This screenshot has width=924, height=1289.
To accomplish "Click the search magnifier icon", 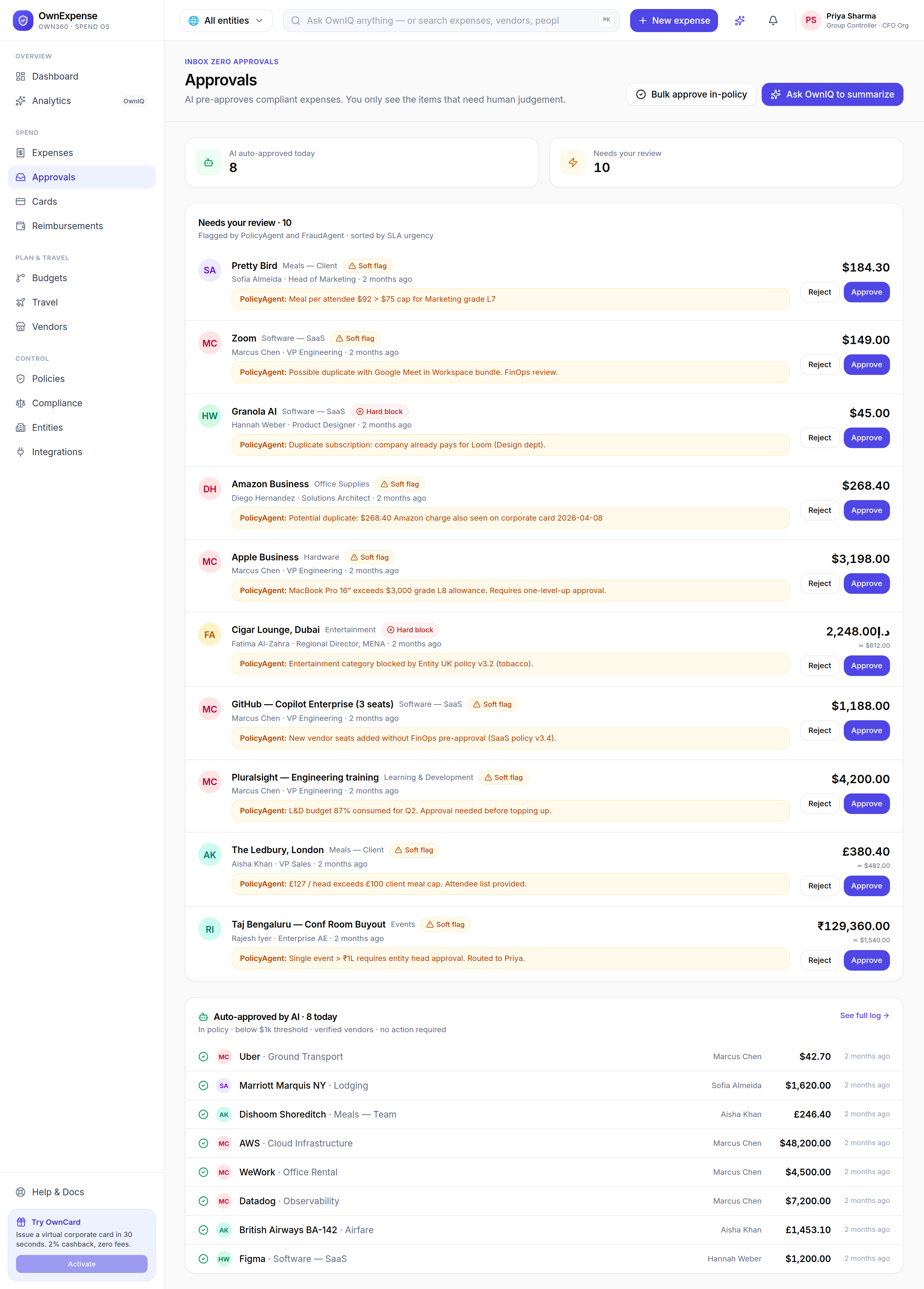I will [x=295, y=21].
